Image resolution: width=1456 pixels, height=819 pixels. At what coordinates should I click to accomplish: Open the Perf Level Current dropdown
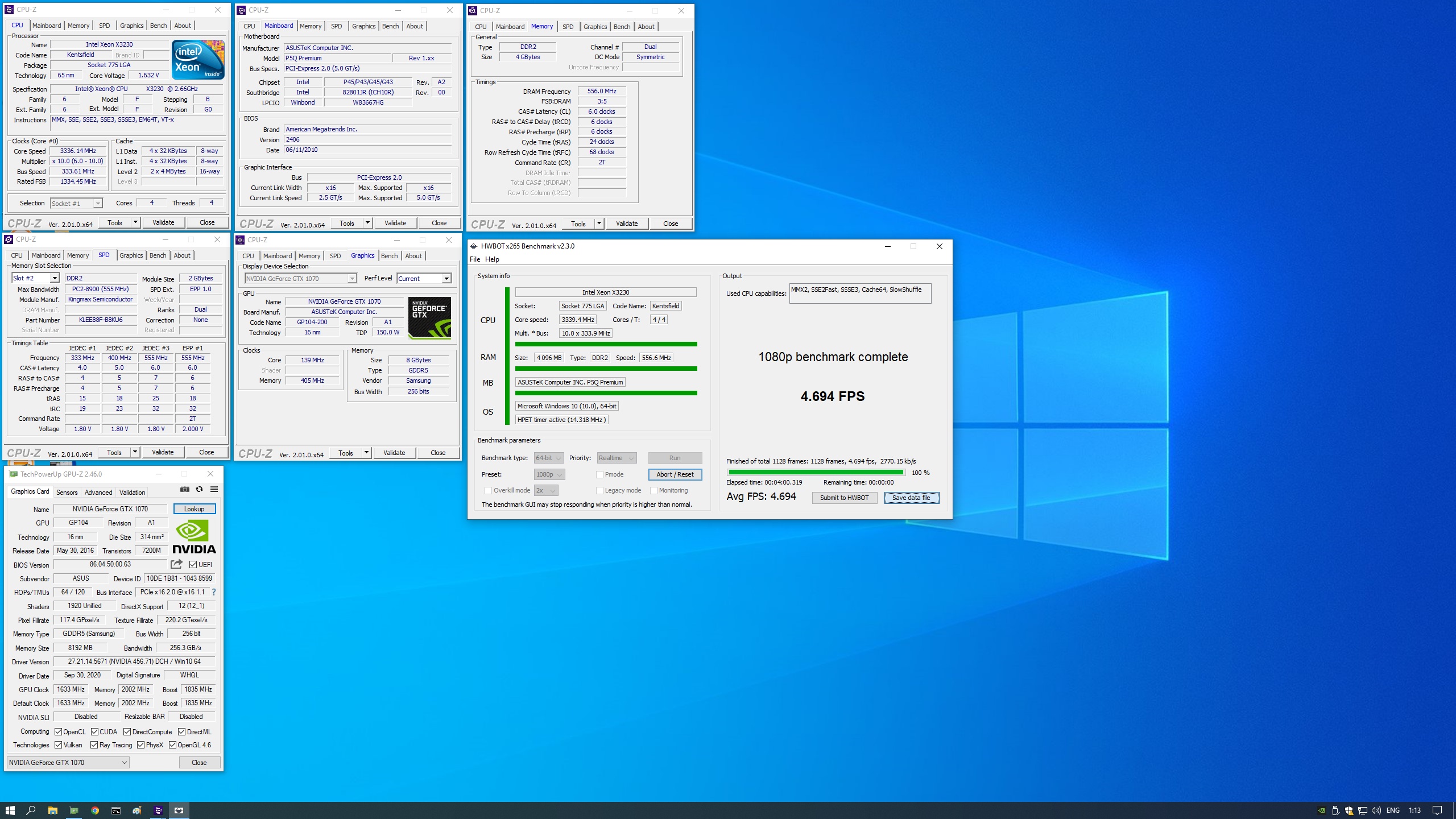[x=424, y=279]
